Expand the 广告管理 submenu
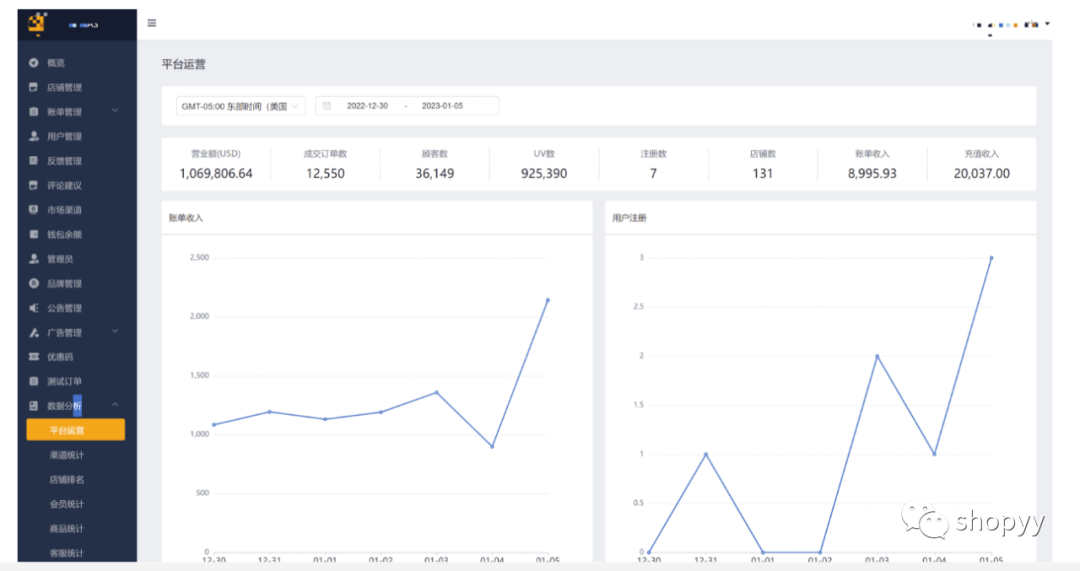The width and height of the screenshot is (1080, 571). pyautogui.click(x=115, y=332)
